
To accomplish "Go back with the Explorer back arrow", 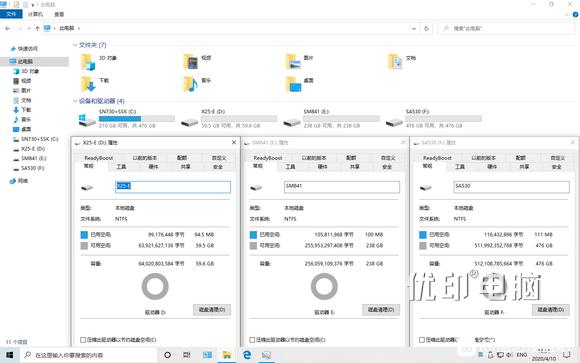I will [8, 28].
